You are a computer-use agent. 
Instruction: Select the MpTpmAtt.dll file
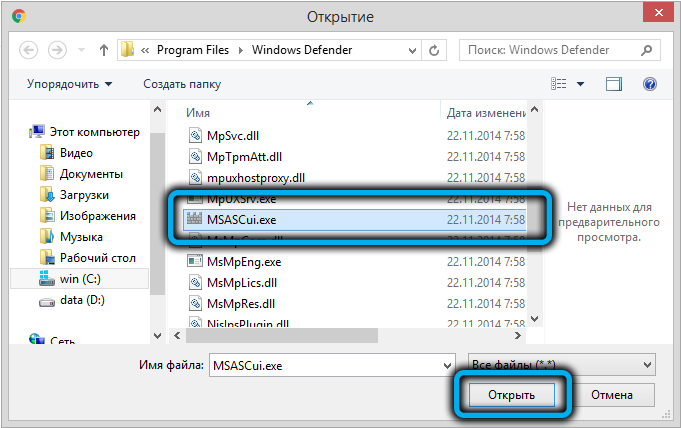[x=244, y=156]
